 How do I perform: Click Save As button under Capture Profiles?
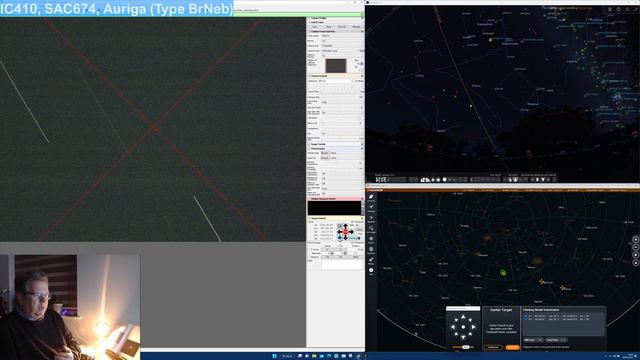(x=342, y=27)
